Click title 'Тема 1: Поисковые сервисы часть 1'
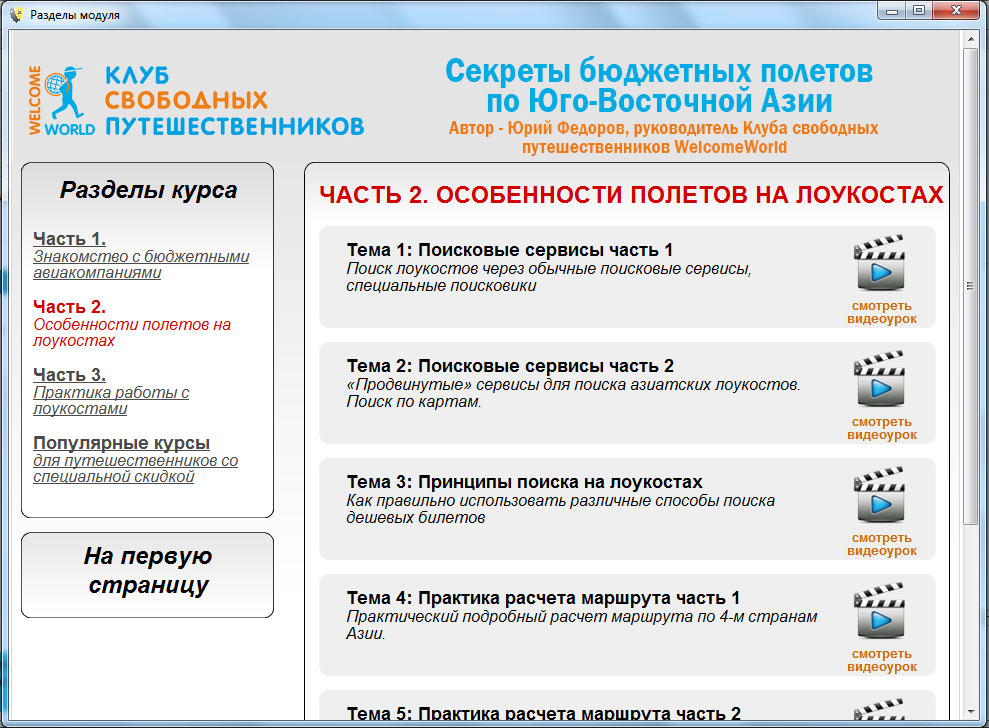 [510, 250]
